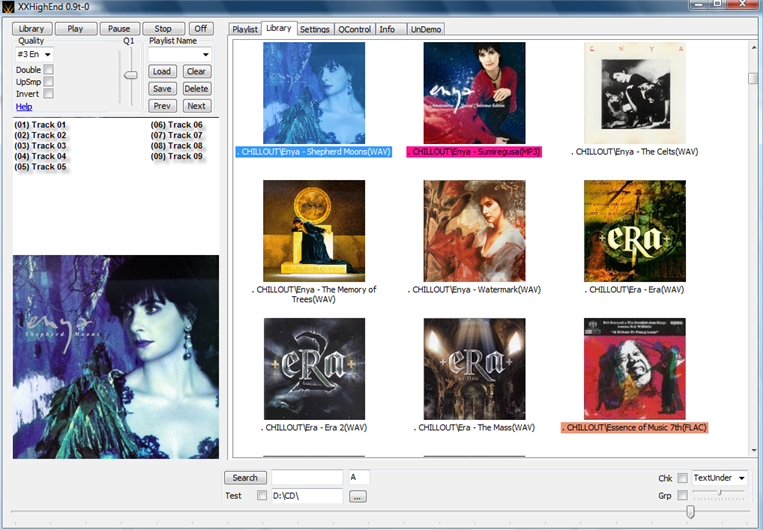The height and width of the screenshot is (530, 763).
Task: Switch to the Playlist tab
Action: coord(245,29)
